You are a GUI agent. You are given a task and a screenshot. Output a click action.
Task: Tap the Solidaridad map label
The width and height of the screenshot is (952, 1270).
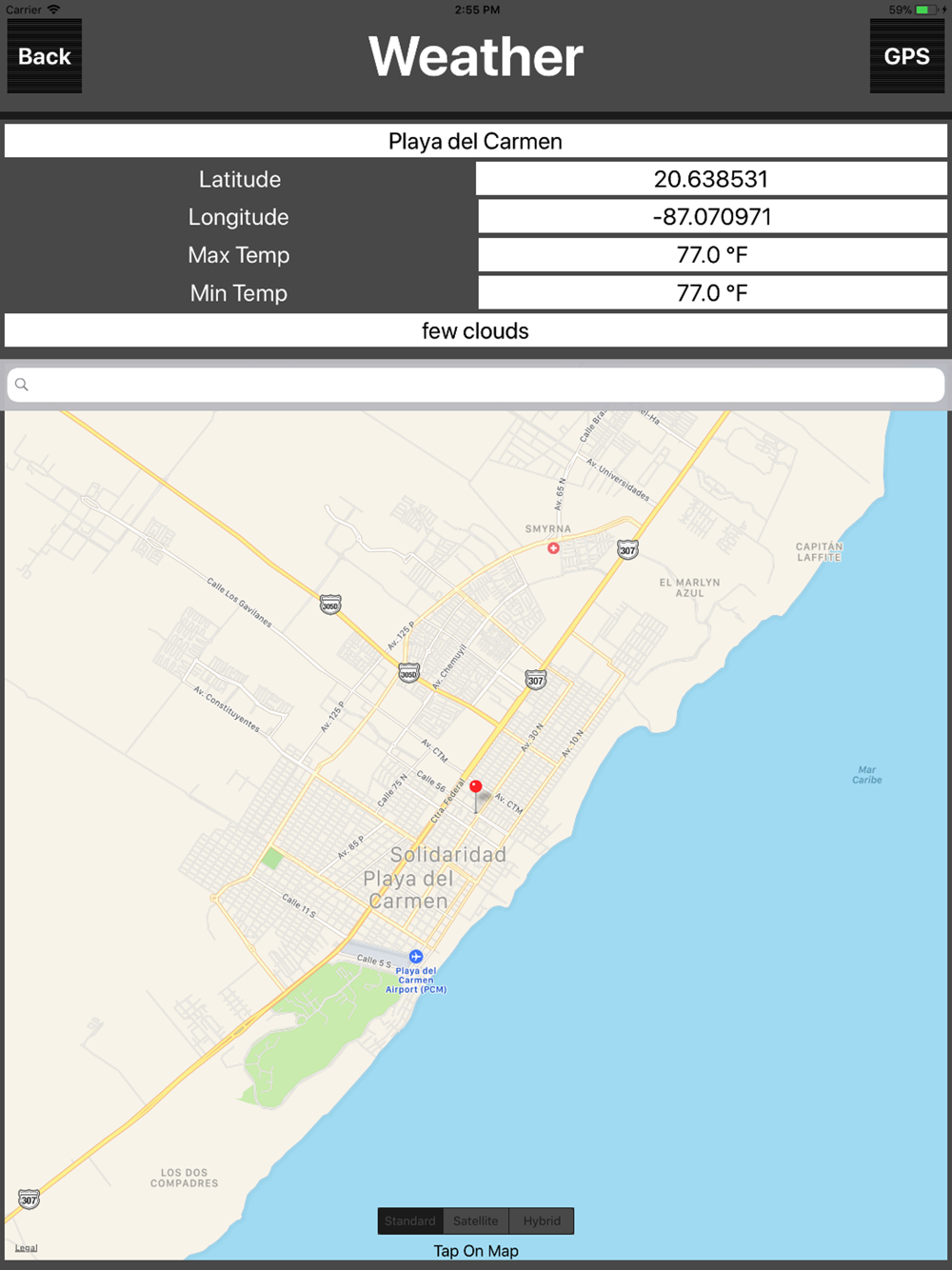[x=448, y=854]
